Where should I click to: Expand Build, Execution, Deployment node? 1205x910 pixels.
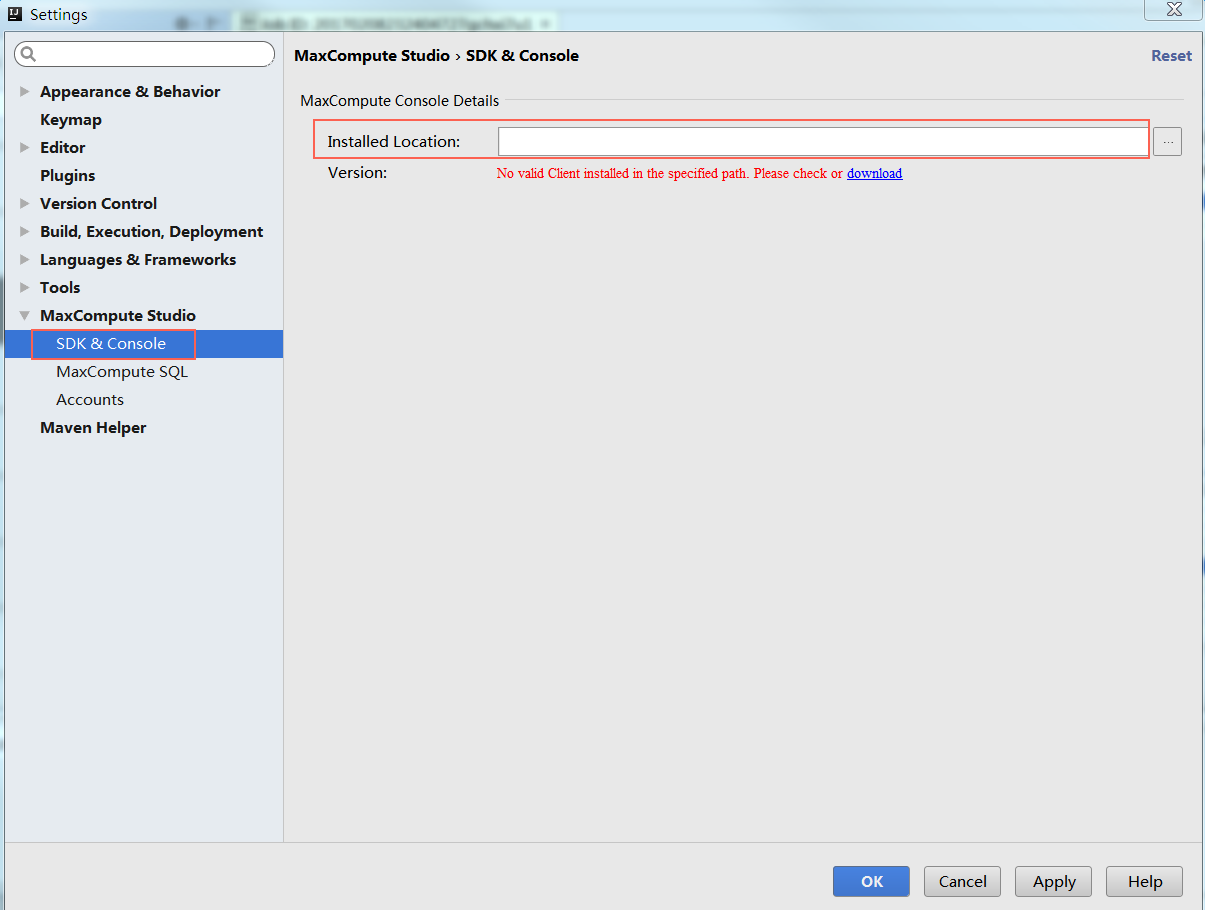point(25,232)
